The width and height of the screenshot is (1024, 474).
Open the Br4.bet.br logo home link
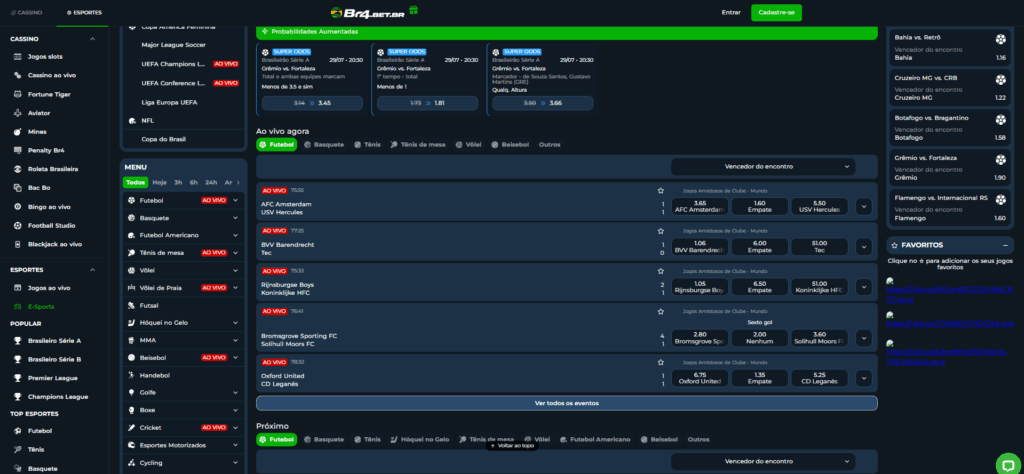point(368,12)
